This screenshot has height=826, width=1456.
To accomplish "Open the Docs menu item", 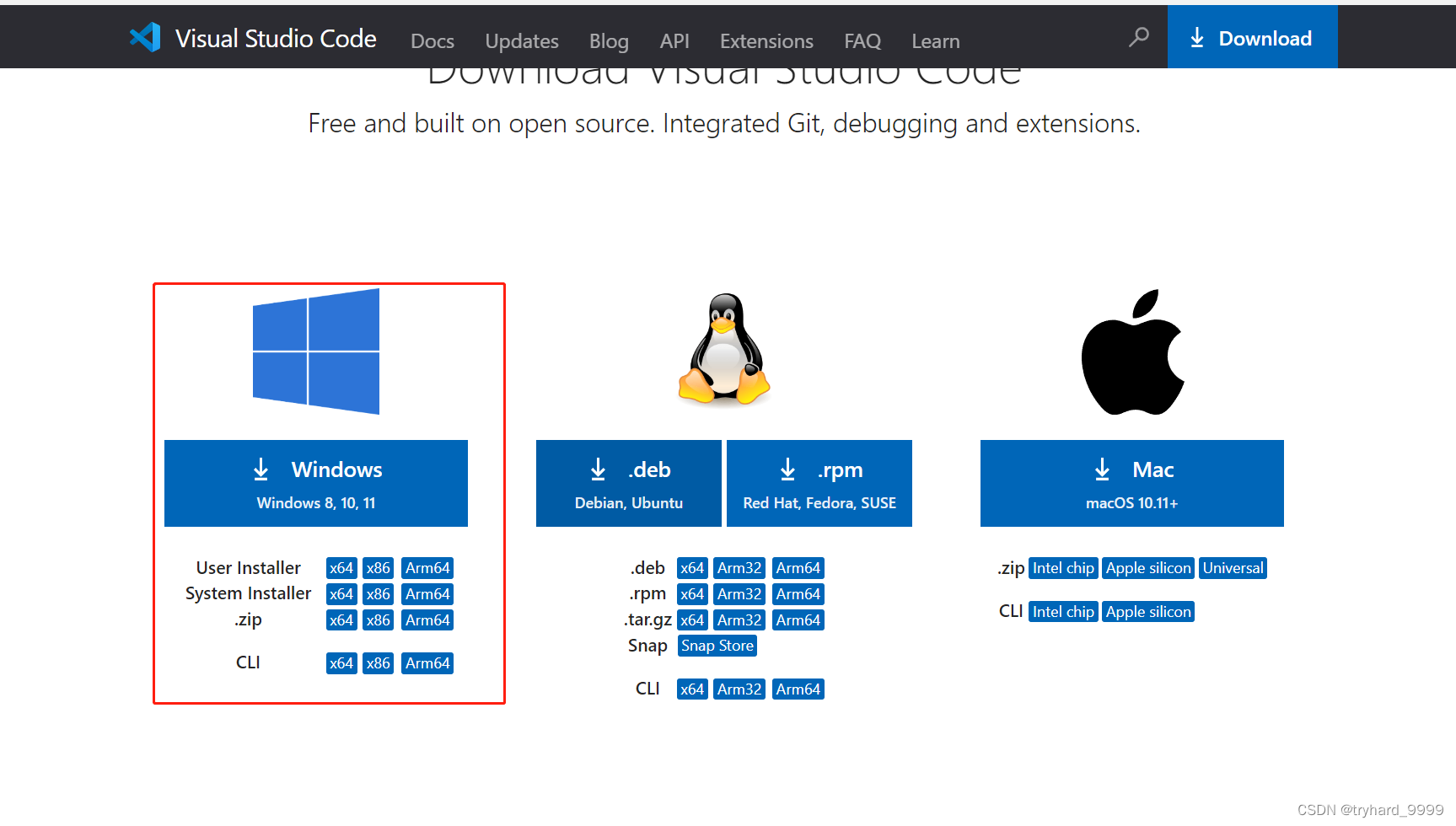I will pyautogui.click(x=433, y=40).
